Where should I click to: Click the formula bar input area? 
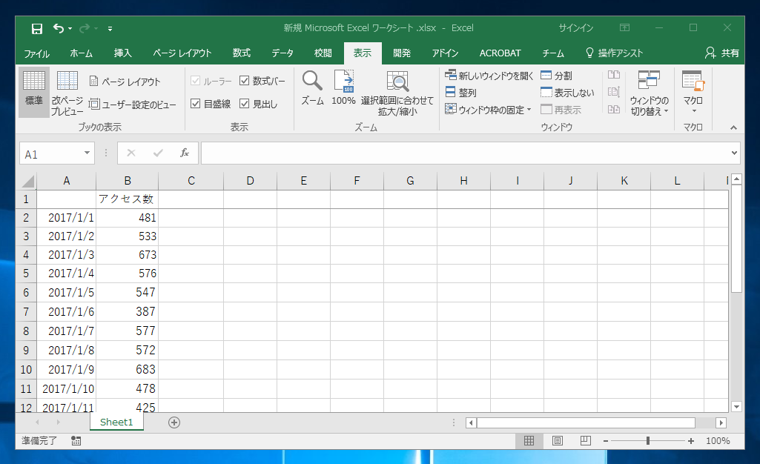465,153
